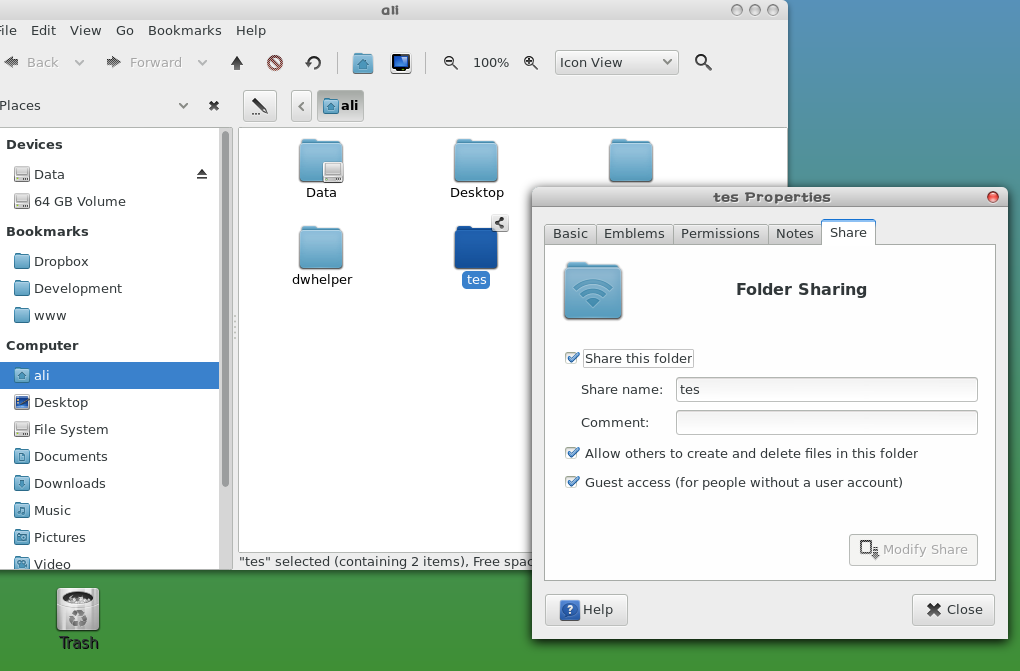Open the Back history dropdown arrow
Screen dimensions: 1020x671
(80, 63)
